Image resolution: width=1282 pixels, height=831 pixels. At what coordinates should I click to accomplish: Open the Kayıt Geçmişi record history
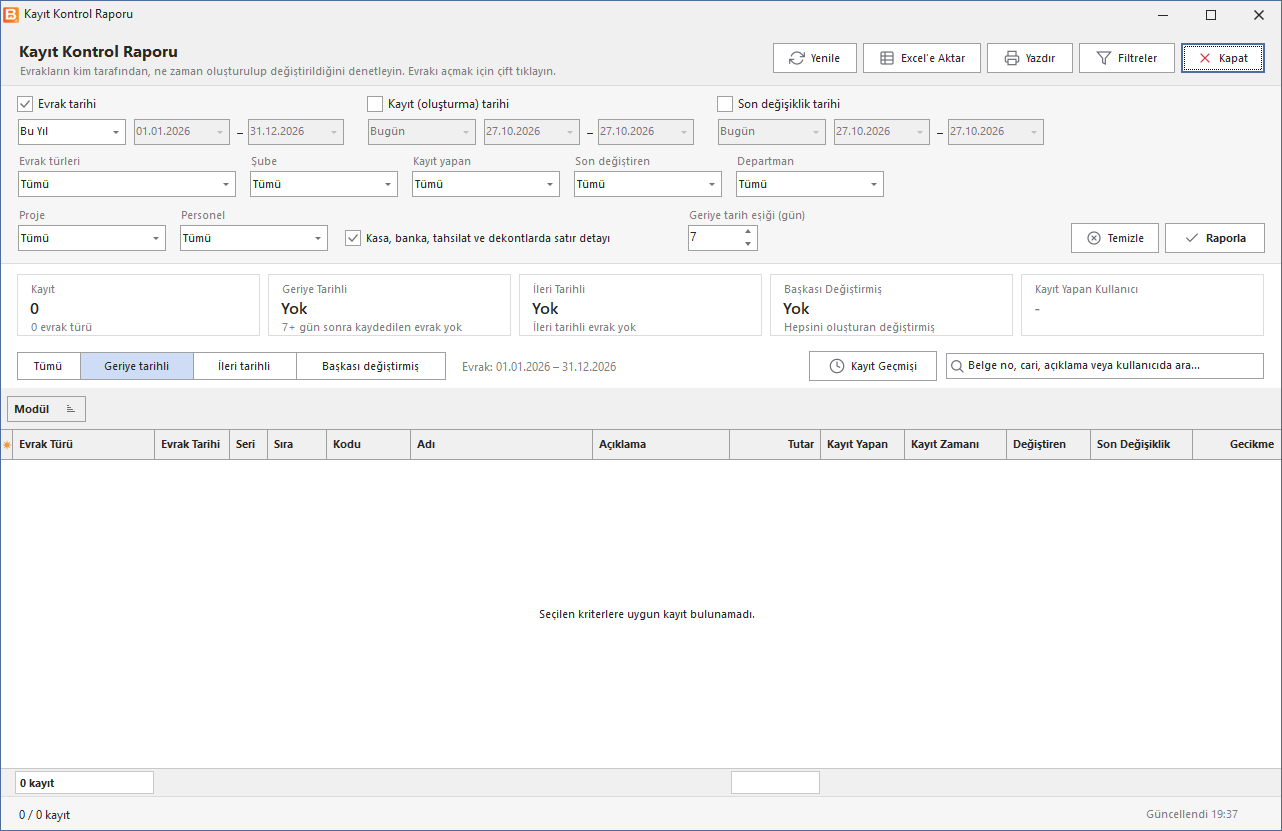tap(873, 366)
